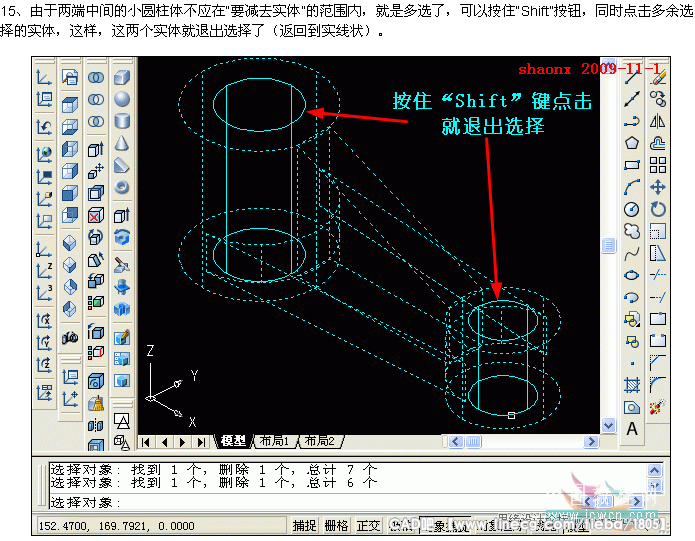This screenshot has height=541, width=695.
Task: Select the Spline draw tool
Action: [x=632, y=253]
